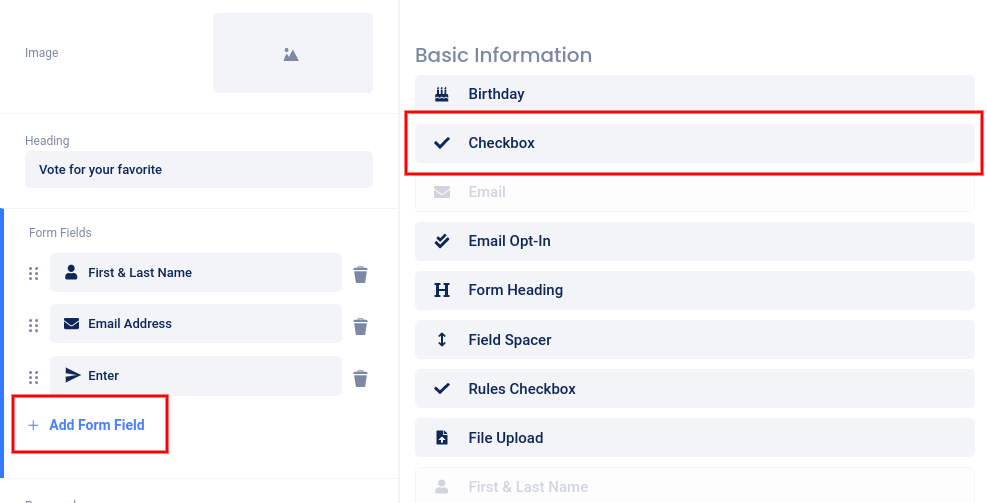Click the Birthday cake icon
The width and height of the screenshot is (987, 503).
pos(442,94)
